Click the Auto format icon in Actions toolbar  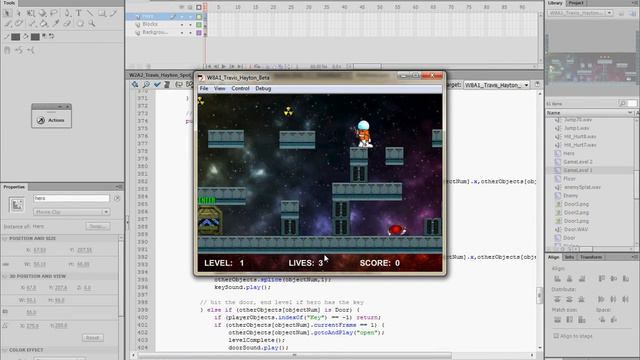pos(167,84)
